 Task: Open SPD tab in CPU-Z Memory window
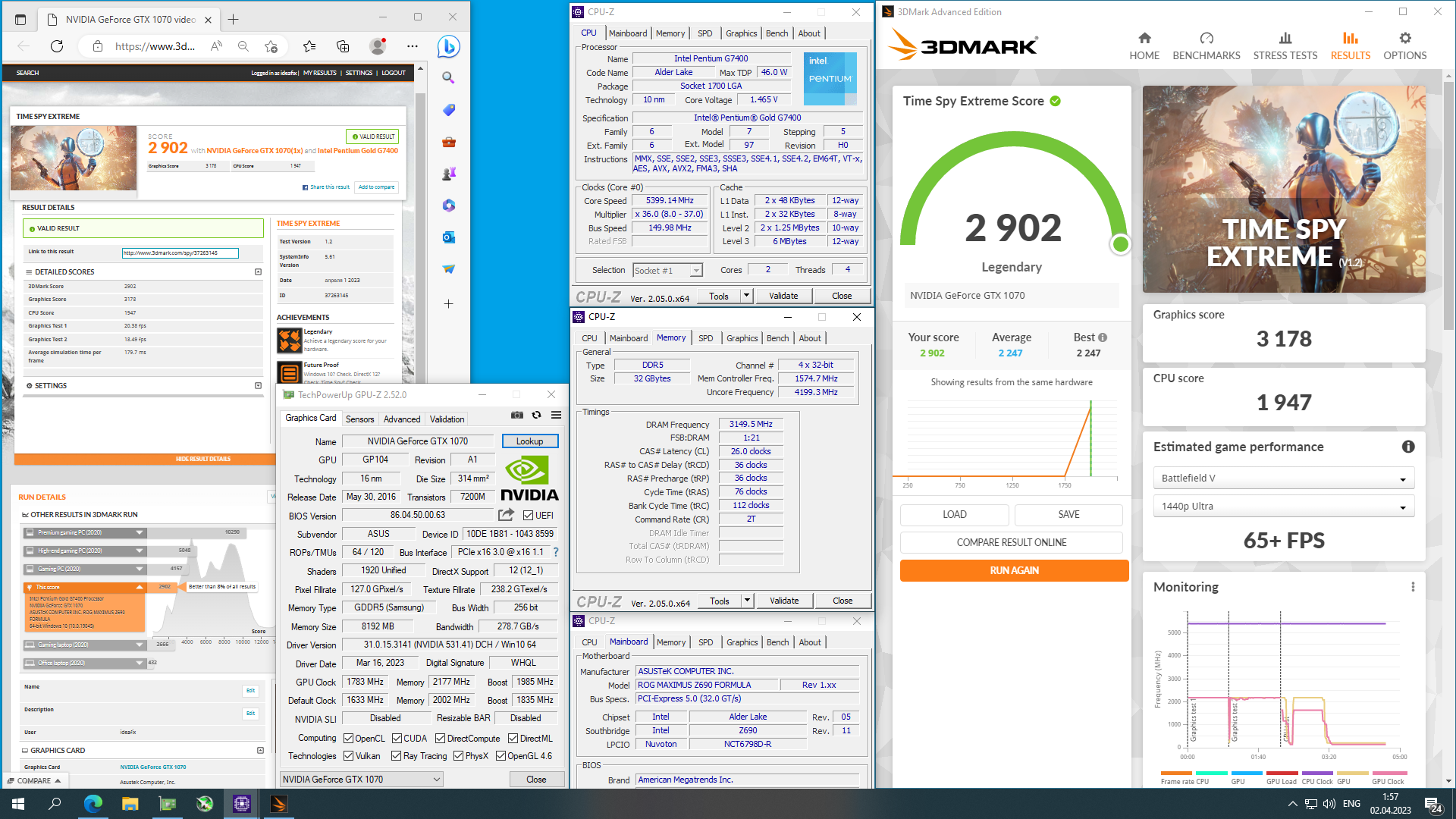705,338
